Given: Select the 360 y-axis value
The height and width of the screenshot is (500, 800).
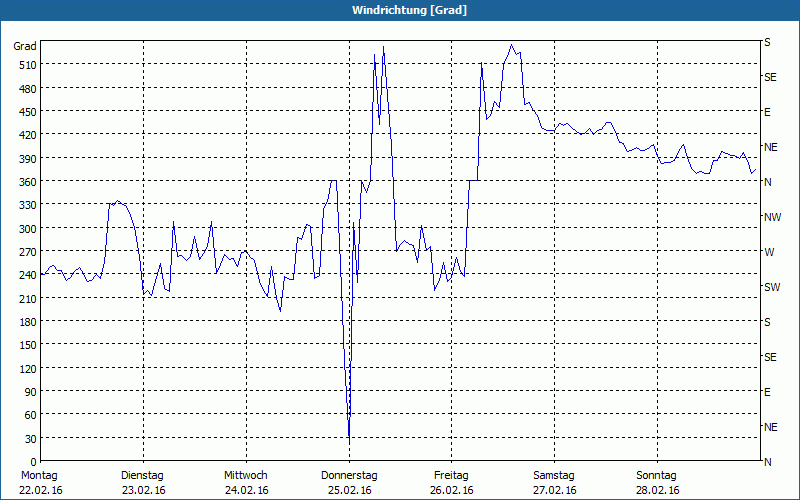Looking at the screenshot, I should pyautogui.click(x=28, y=182).
